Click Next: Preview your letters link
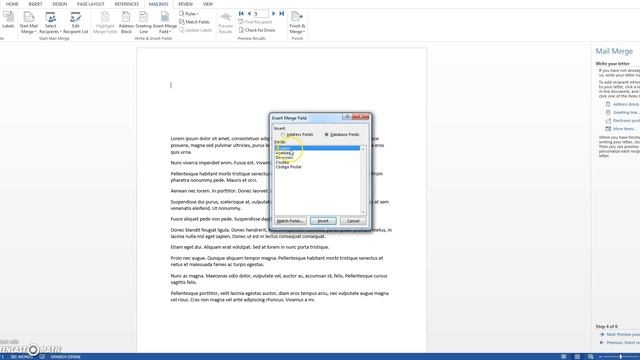 [623, 334]
